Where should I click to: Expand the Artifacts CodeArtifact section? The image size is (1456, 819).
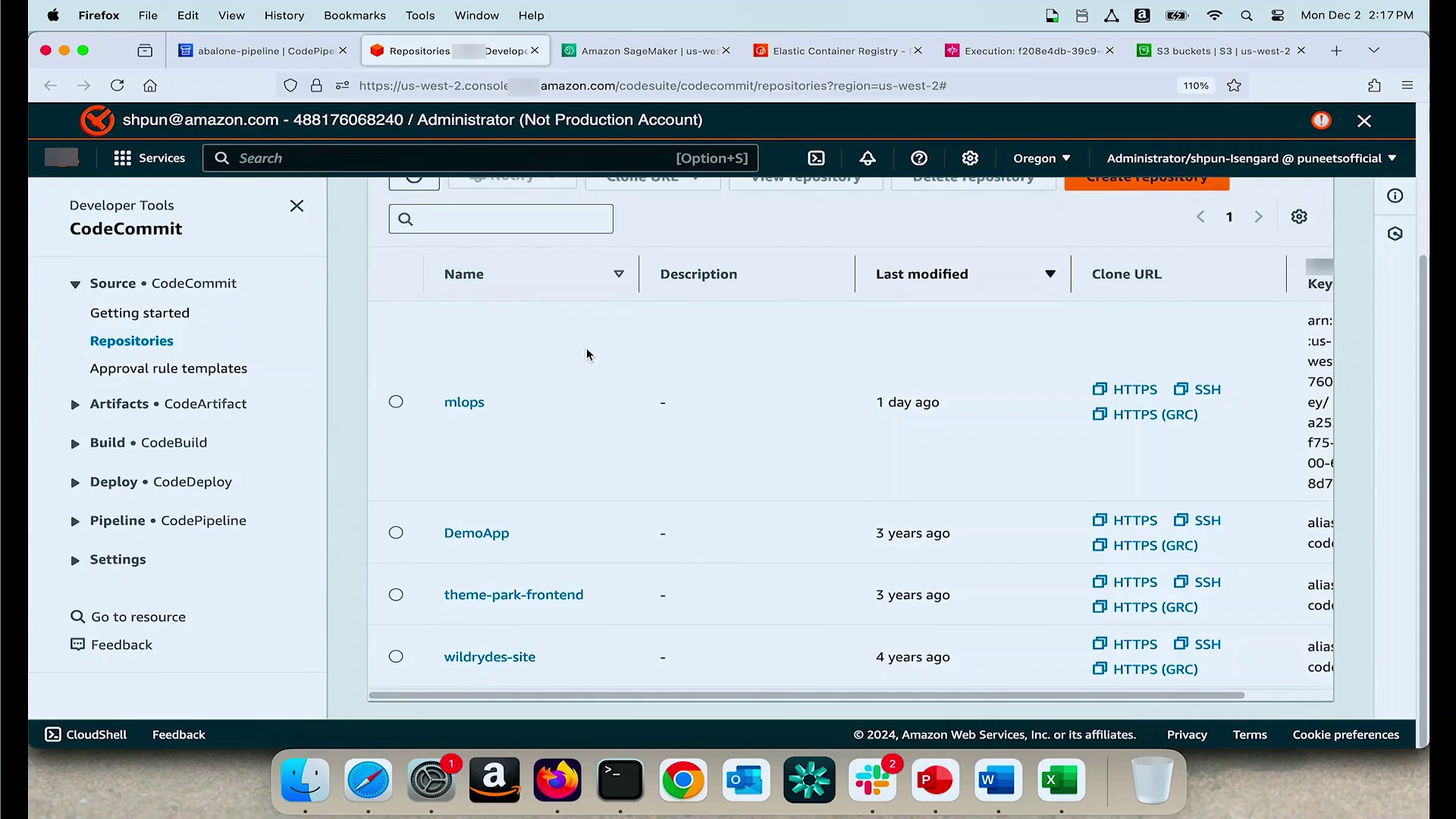[x=75, y=405]
